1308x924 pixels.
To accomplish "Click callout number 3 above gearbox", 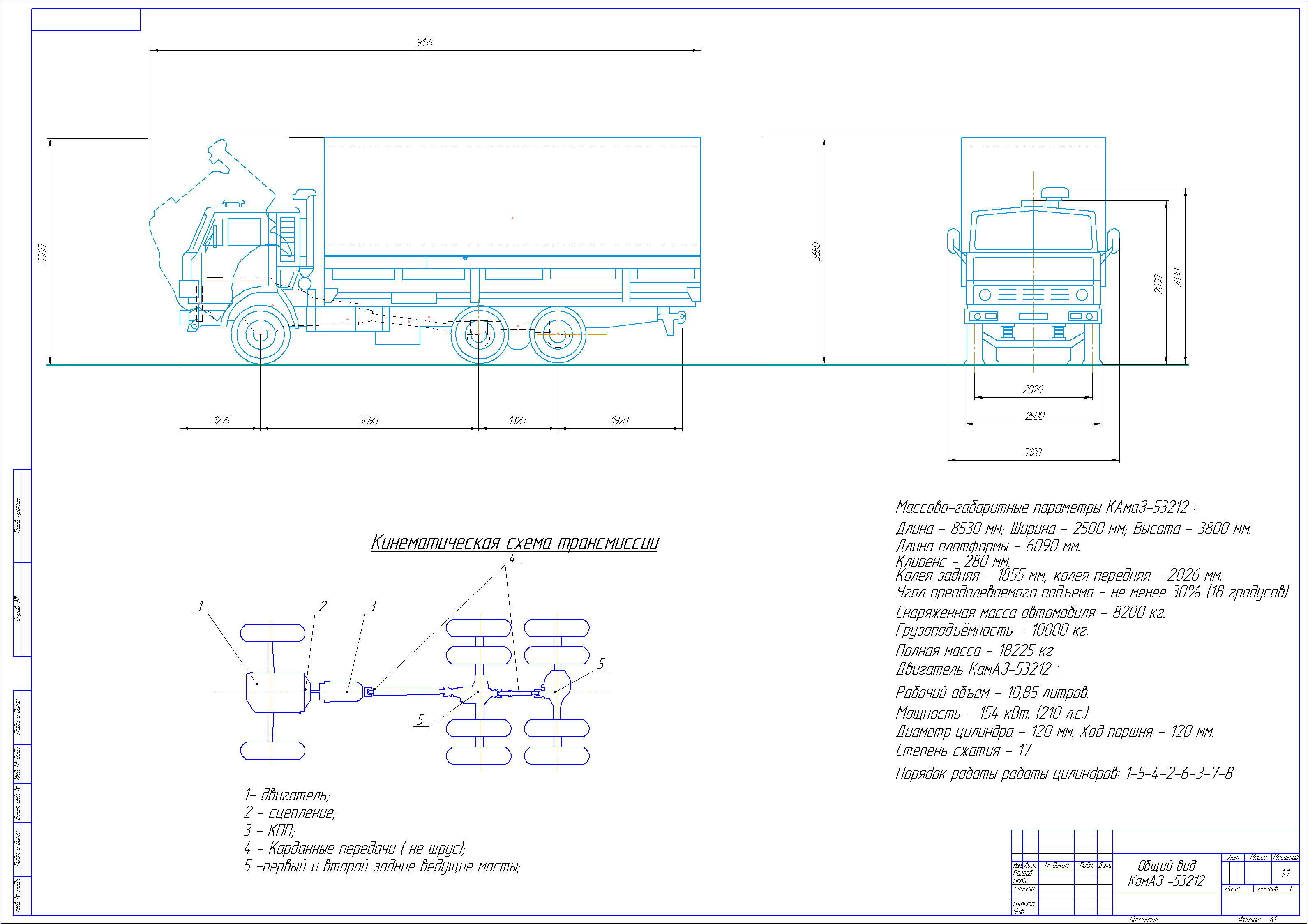I will coord(373,606).
